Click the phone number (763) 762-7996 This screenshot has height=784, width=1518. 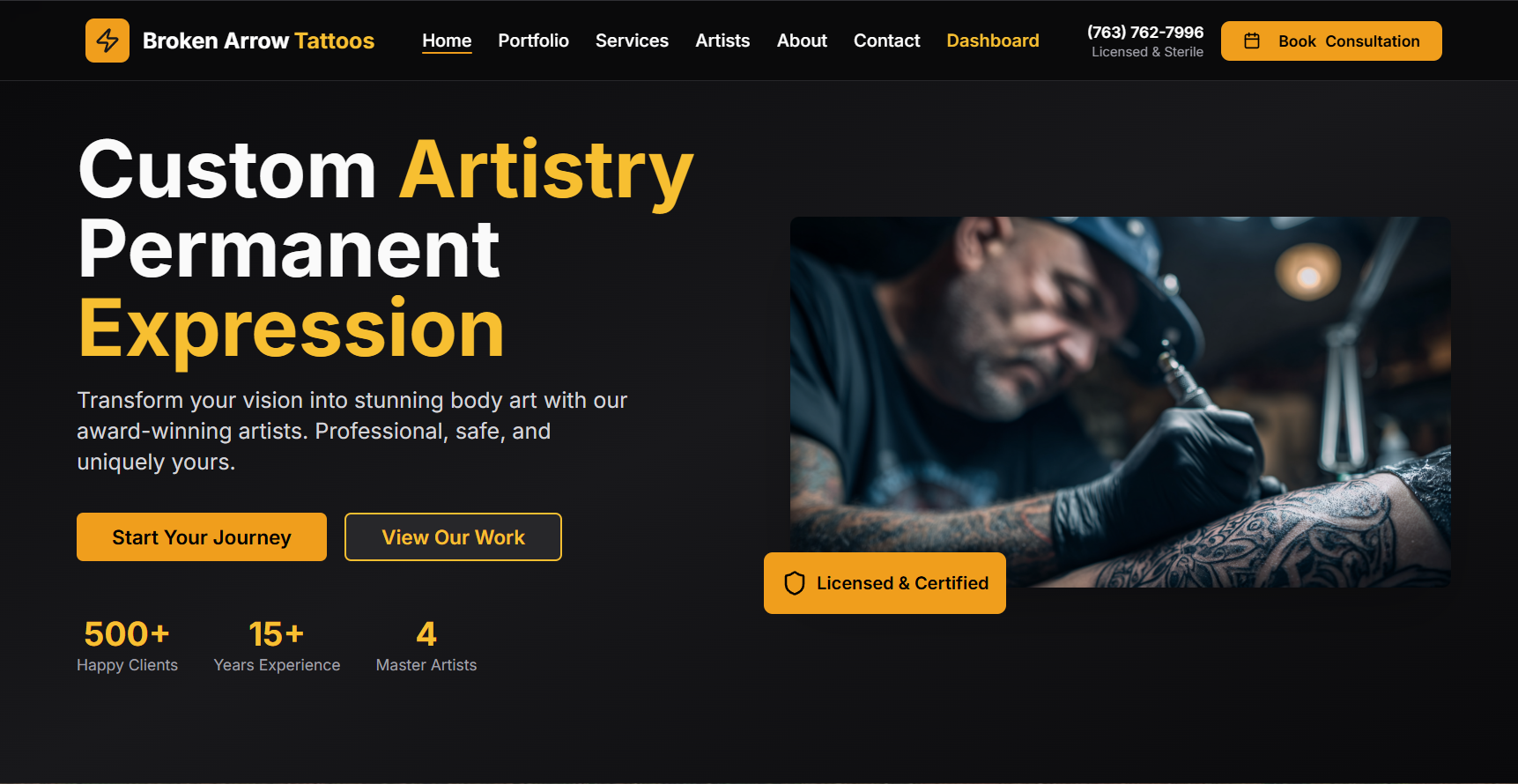click(1145, 33)
